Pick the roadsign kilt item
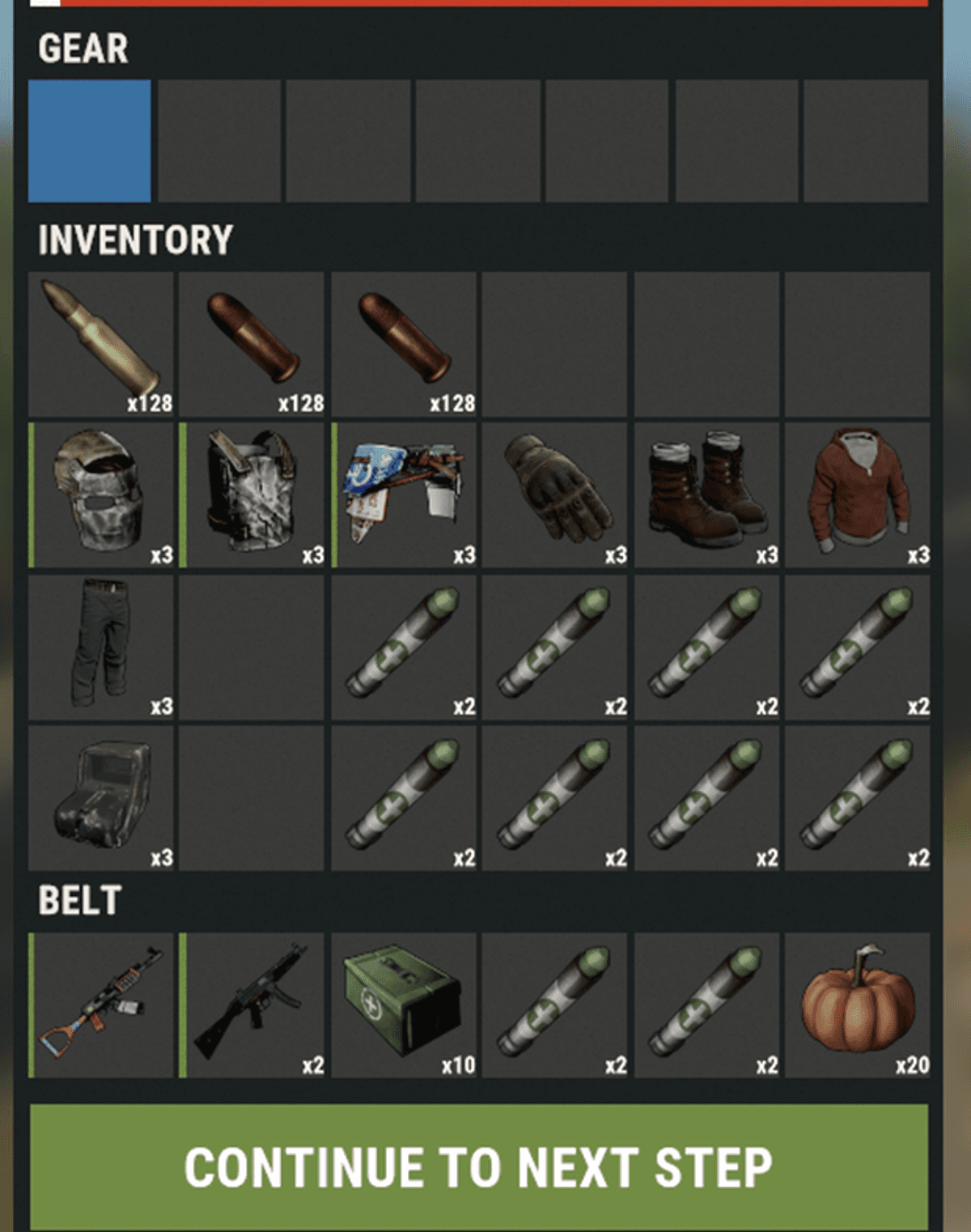The image size is (971, 1232). pyautogui.click(x=404, y=495)
